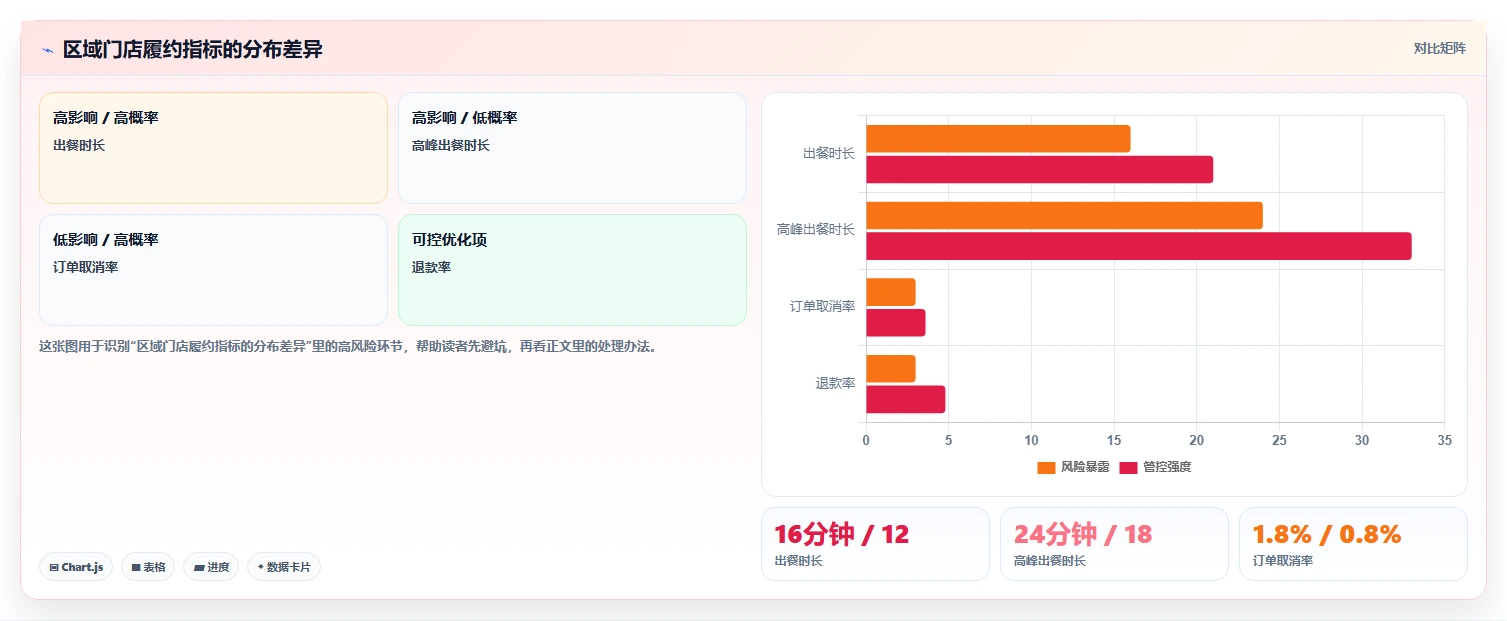This screenshot has width=1507, height=621.
Task: Click the 管控强度 legend label text
Action: pos(1167,467)
